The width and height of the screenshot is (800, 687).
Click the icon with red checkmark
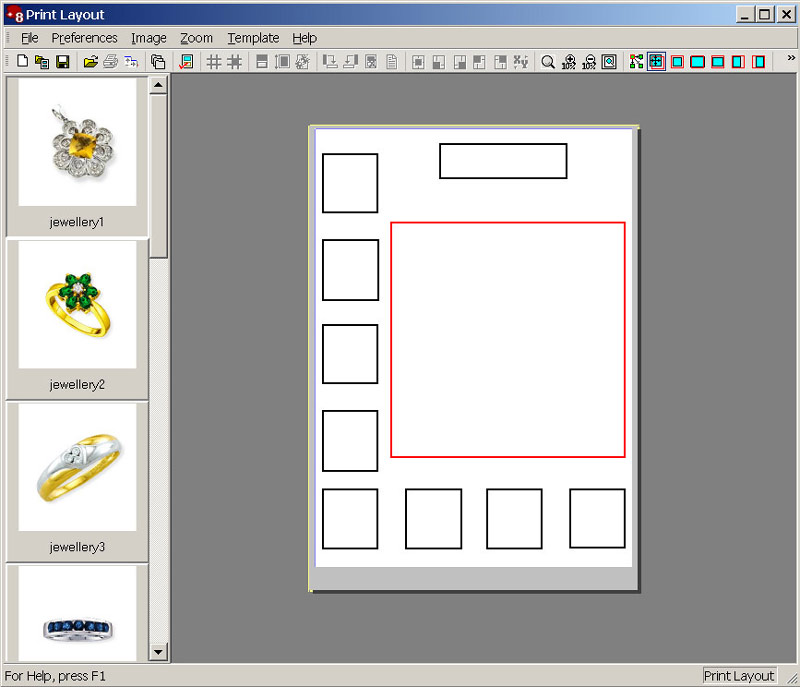coord(186,62)
